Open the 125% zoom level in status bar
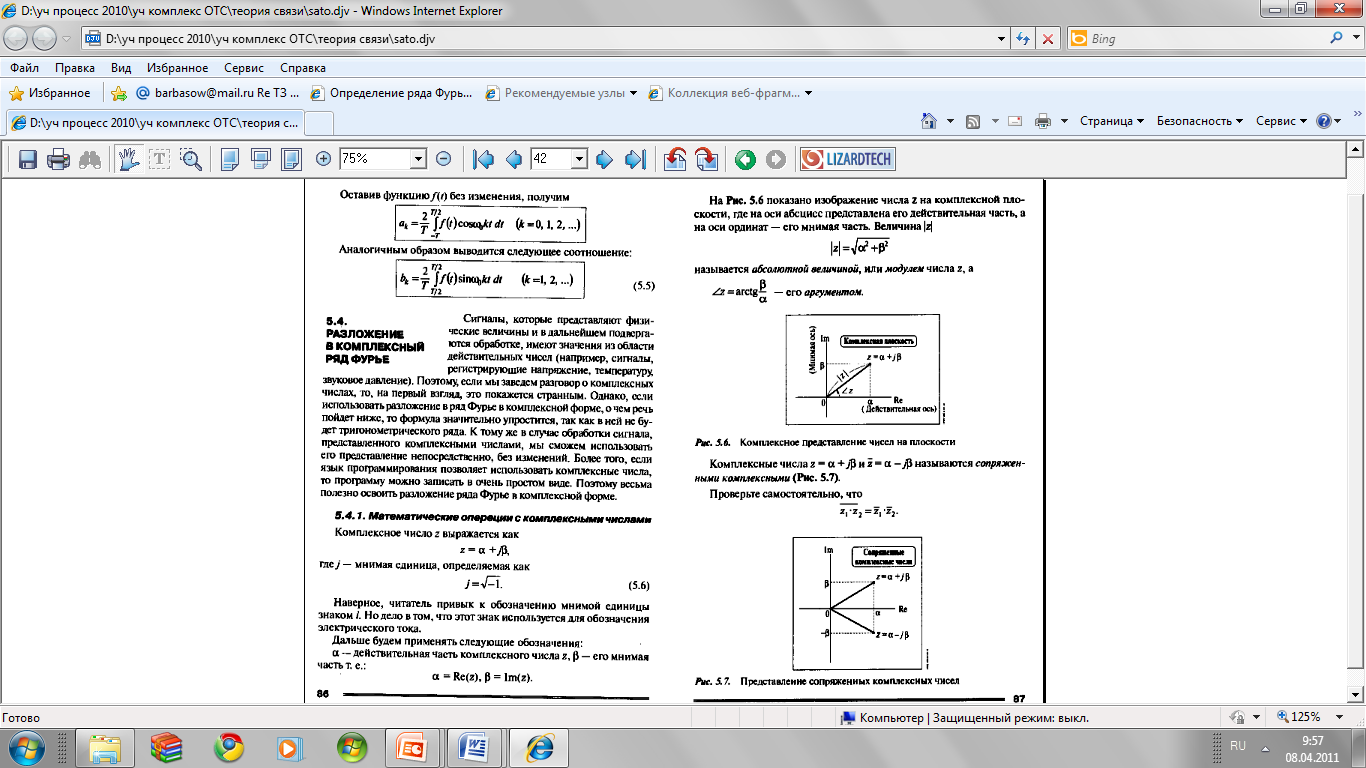This screenshot has width=1366, height=768. point(1311,717)
